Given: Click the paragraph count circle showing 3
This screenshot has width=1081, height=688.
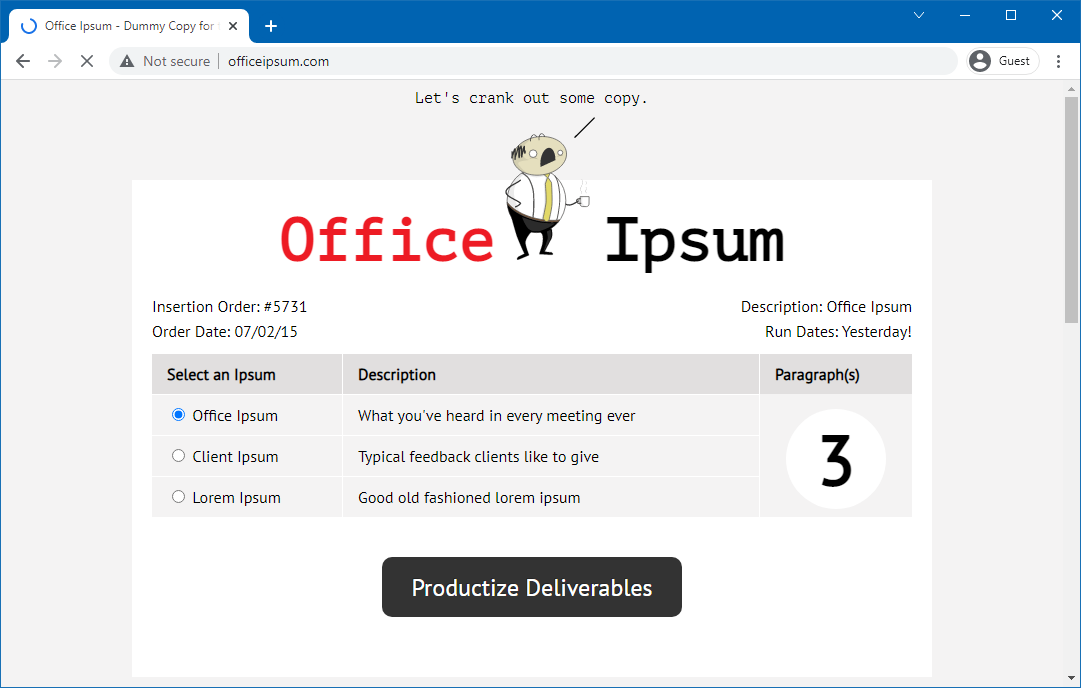Looking at the screenshot, I should click(835, 460).
